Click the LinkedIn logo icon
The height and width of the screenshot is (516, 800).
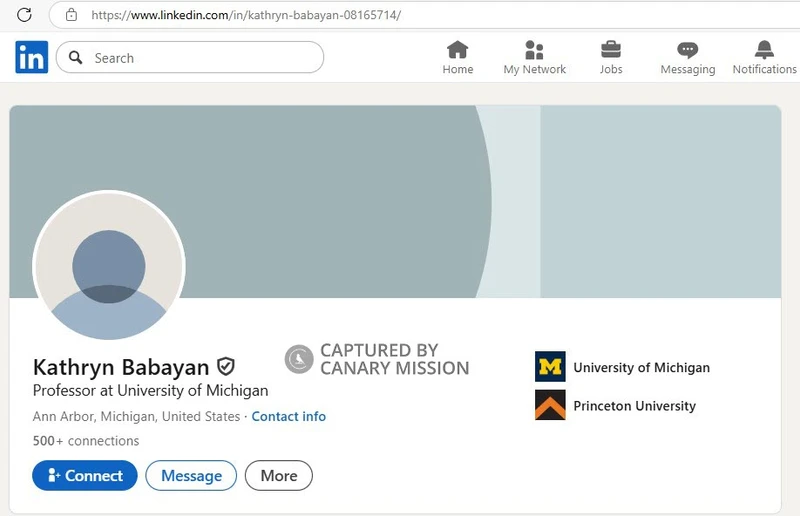[x=31, y=58]
